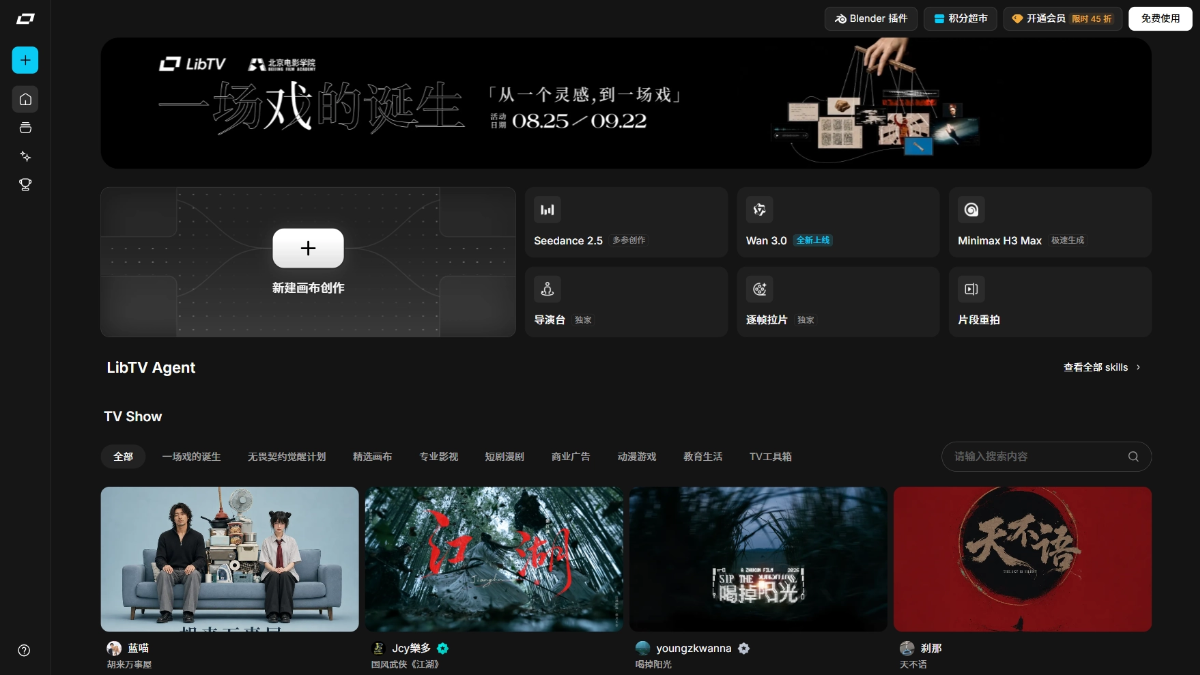Click the cyan plus button in sidebar
The width and height of the screenshot is (1200, 675).
[25, 60]
